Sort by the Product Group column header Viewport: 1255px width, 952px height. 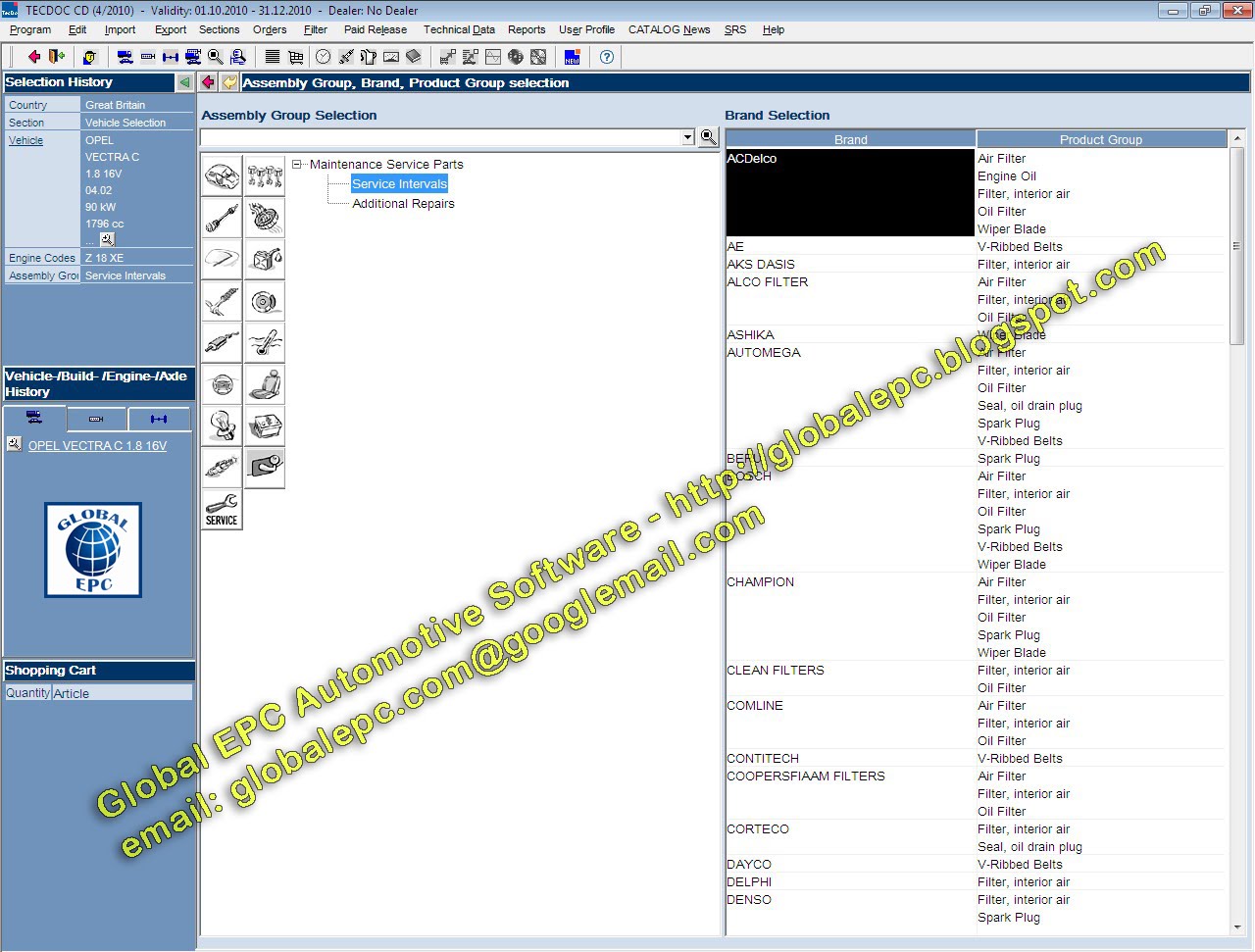coord(1101,139)
